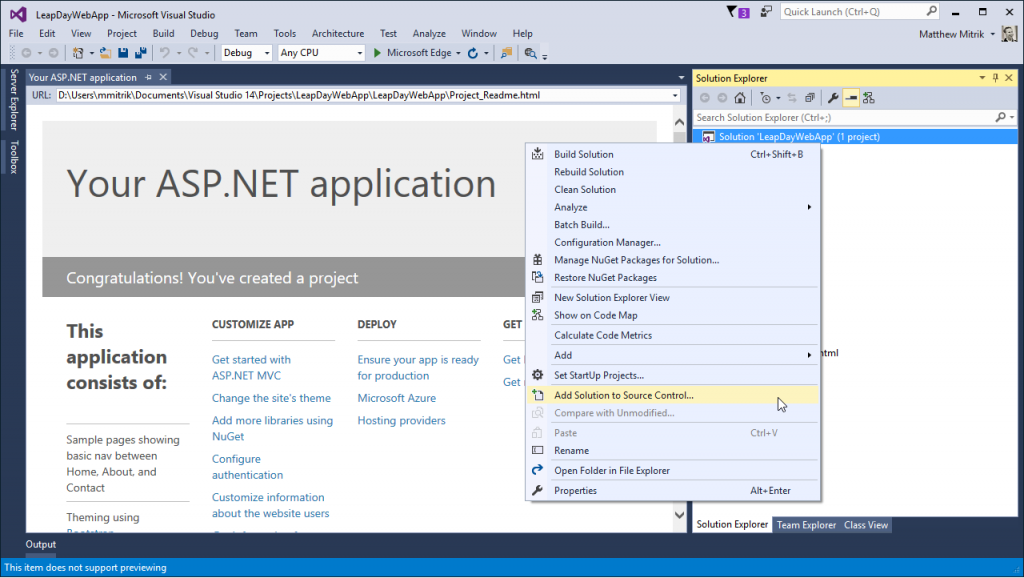Click the Undo arrow icon
Image resolution: width=1024 pixels, height=578 pixels.
tap(165, 53)
